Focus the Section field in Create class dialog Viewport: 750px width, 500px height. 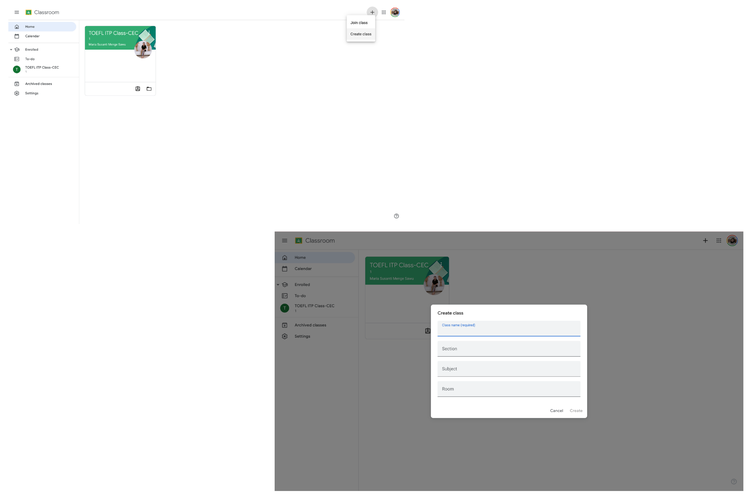(508, 349)
